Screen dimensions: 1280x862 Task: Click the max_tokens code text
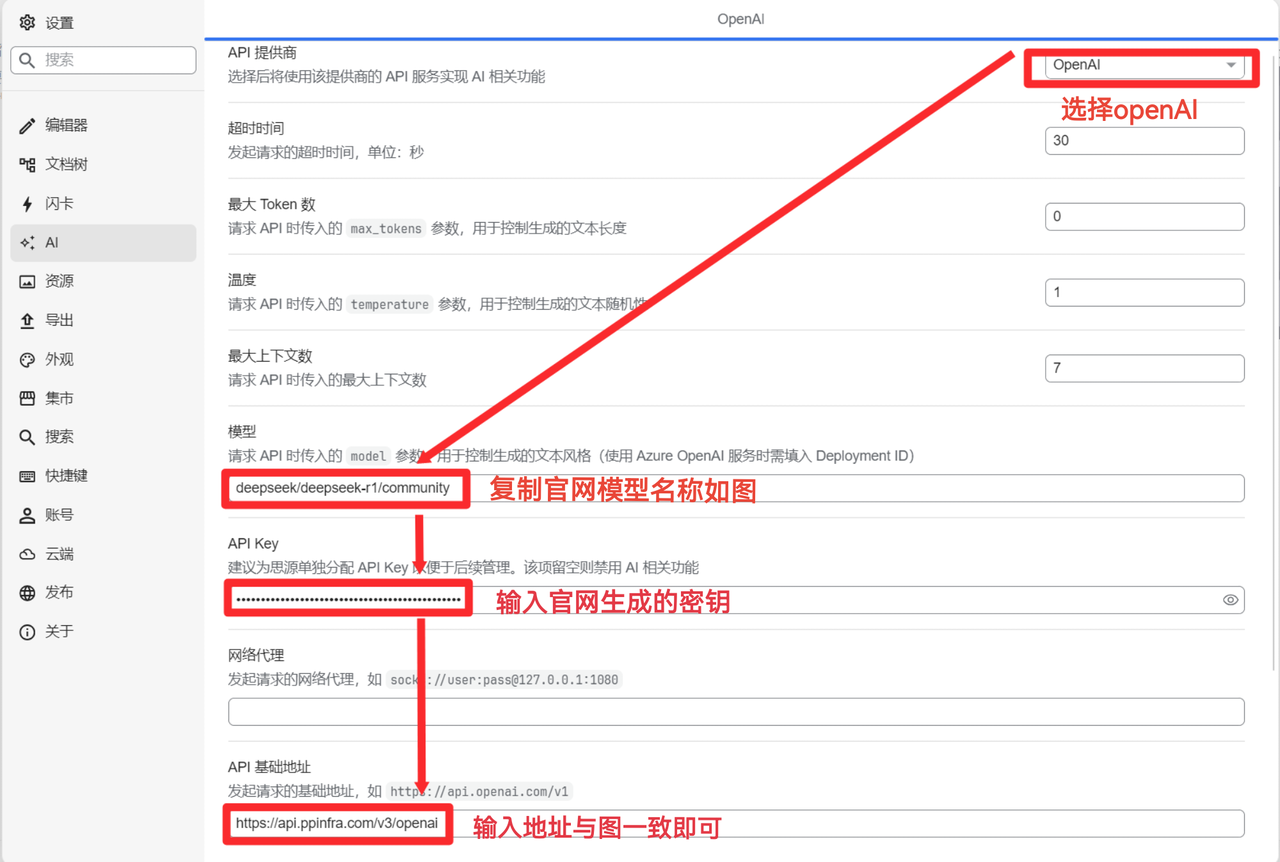(x=386, y=229)
